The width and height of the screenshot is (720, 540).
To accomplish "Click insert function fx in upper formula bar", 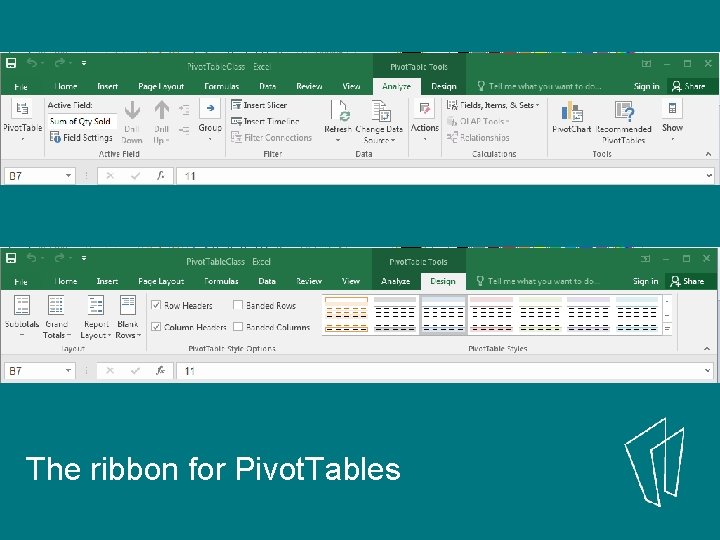I will (x=160, y=176).
